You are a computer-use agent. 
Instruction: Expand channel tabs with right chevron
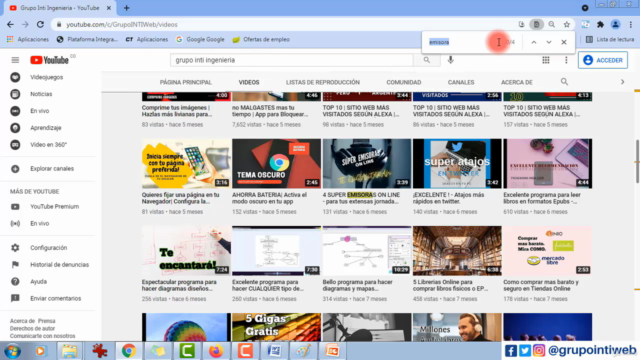622,82
